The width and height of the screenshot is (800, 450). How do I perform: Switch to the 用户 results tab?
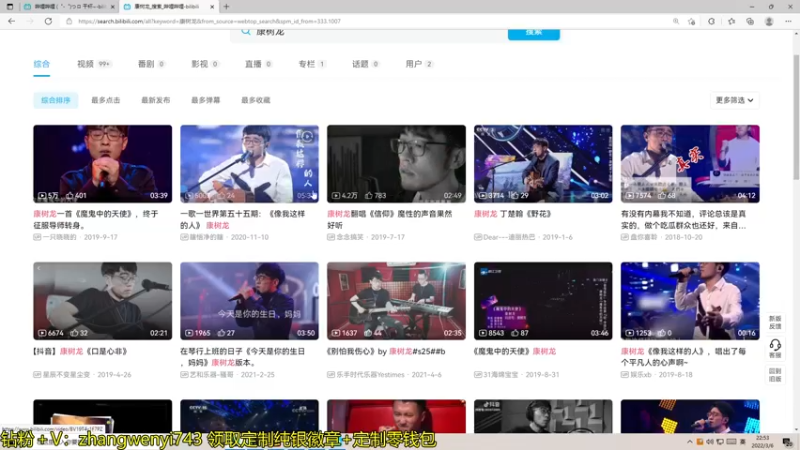419,64
